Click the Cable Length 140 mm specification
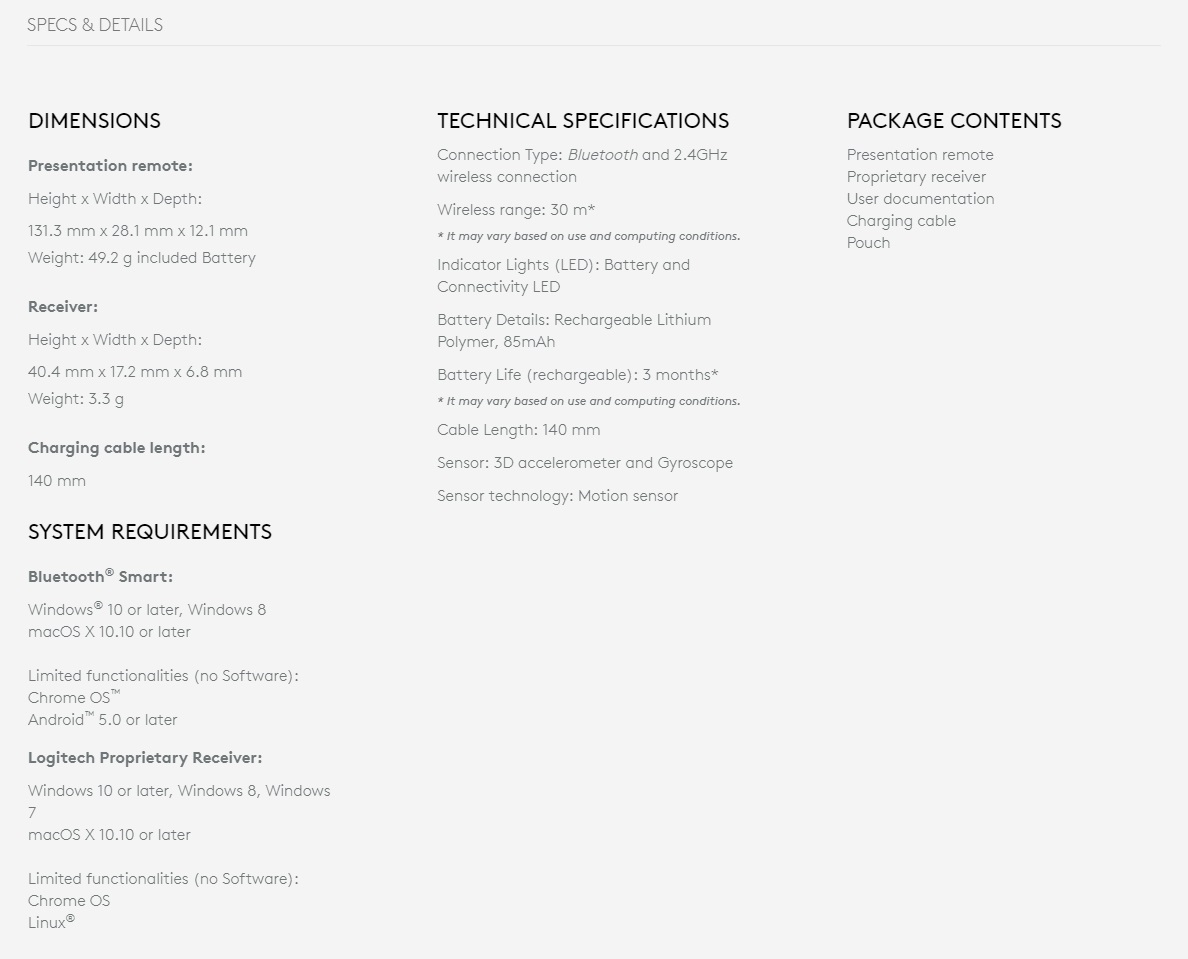The height and width of the screenshot is (959, 1188). coord(518,430)
